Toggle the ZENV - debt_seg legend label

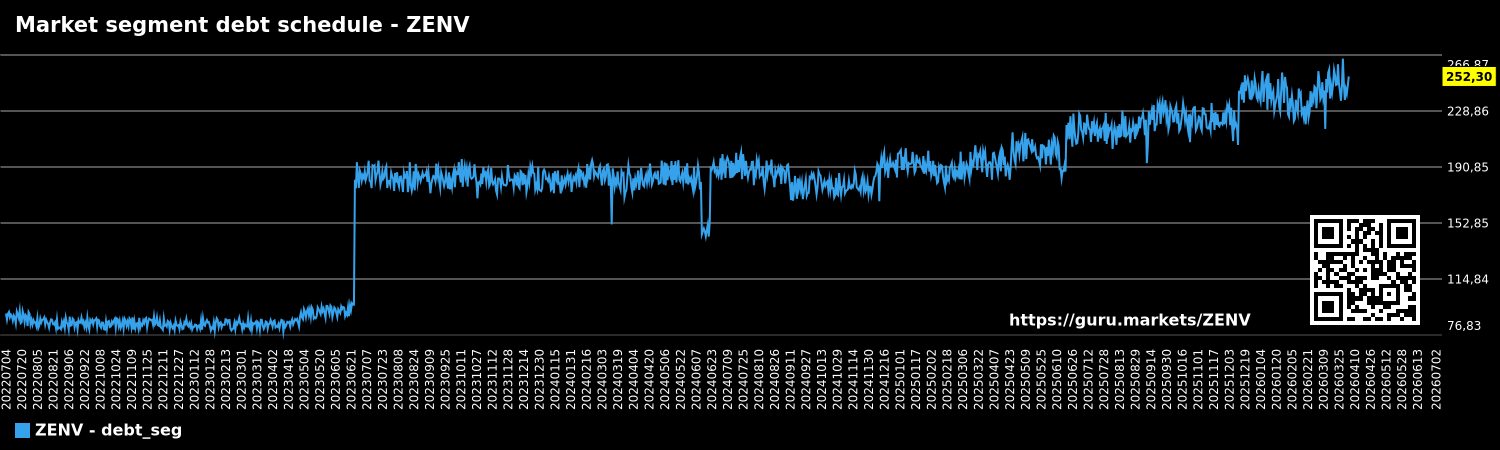[108, 431]
